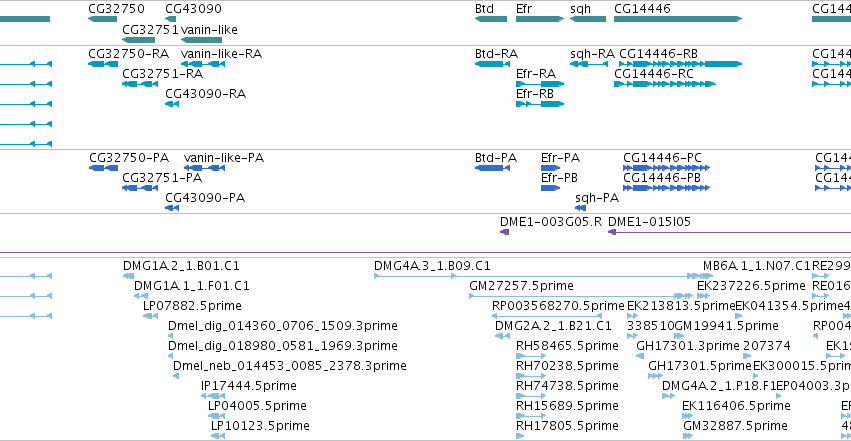Select the vanin-like gene bar
This screenshot has width=851, height=441.
(201, 40)
